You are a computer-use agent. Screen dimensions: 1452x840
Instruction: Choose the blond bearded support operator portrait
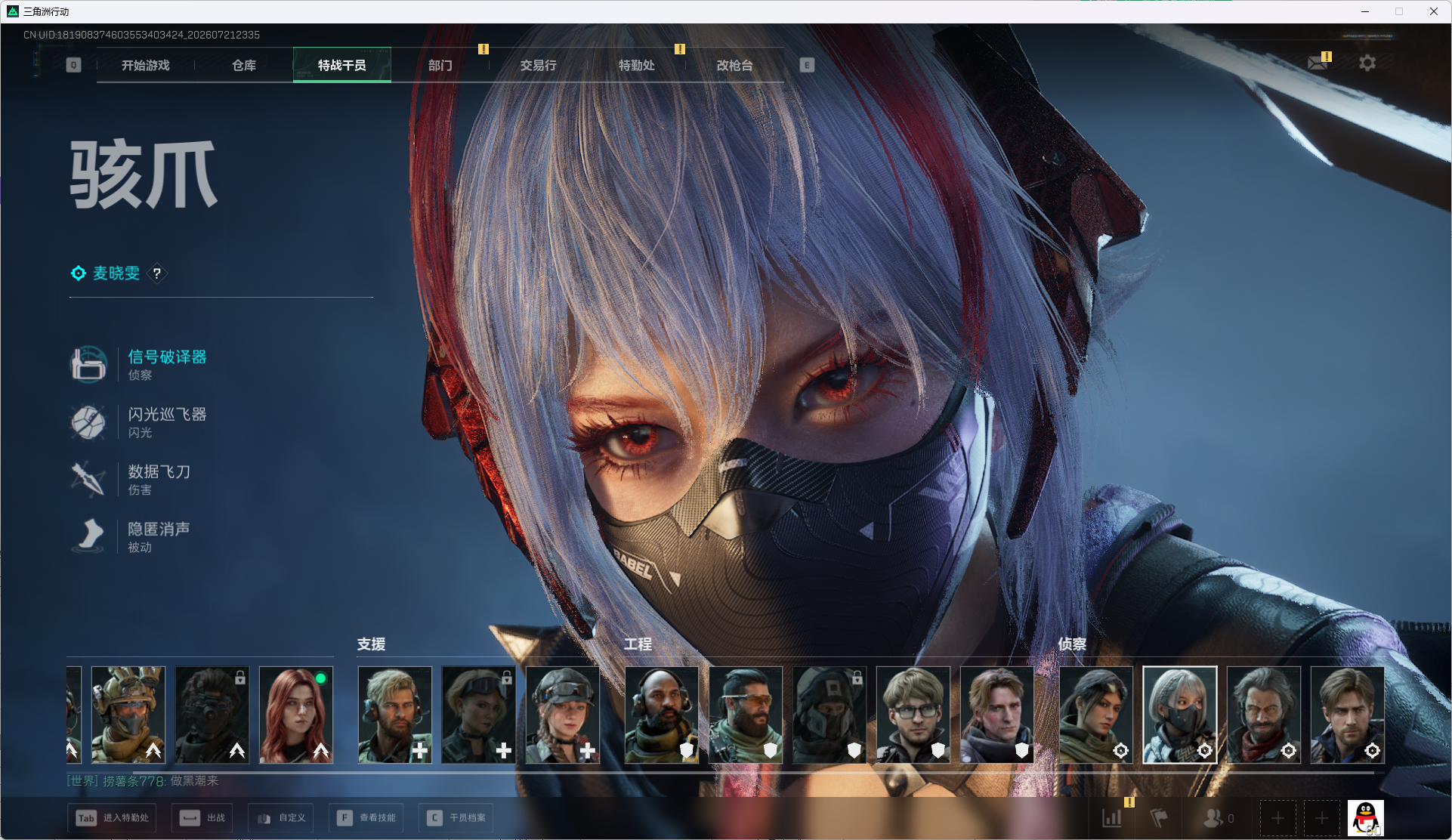[x=395, y=715]
